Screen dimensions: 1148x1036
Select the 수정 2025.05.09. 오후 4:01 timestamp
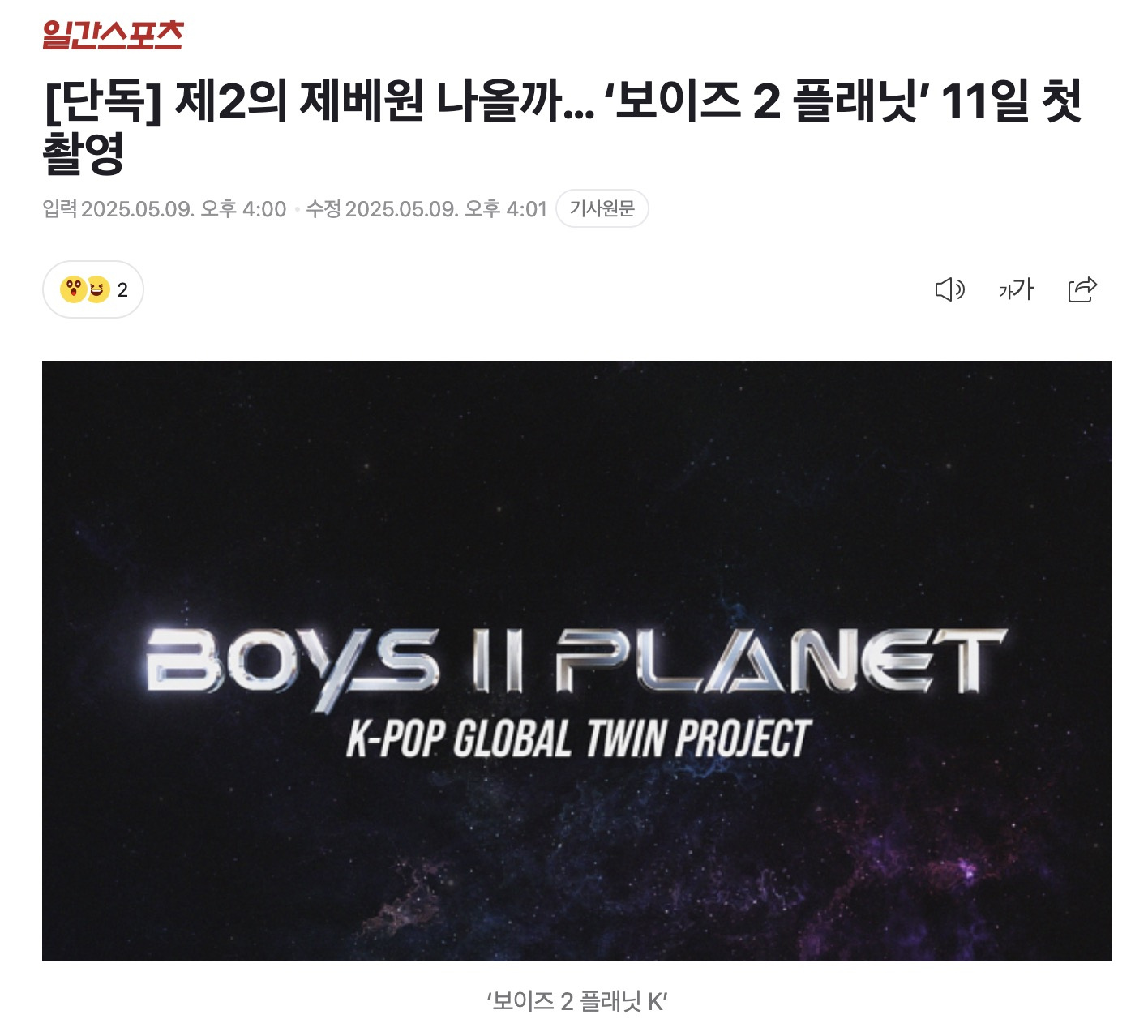pos(426,209)
